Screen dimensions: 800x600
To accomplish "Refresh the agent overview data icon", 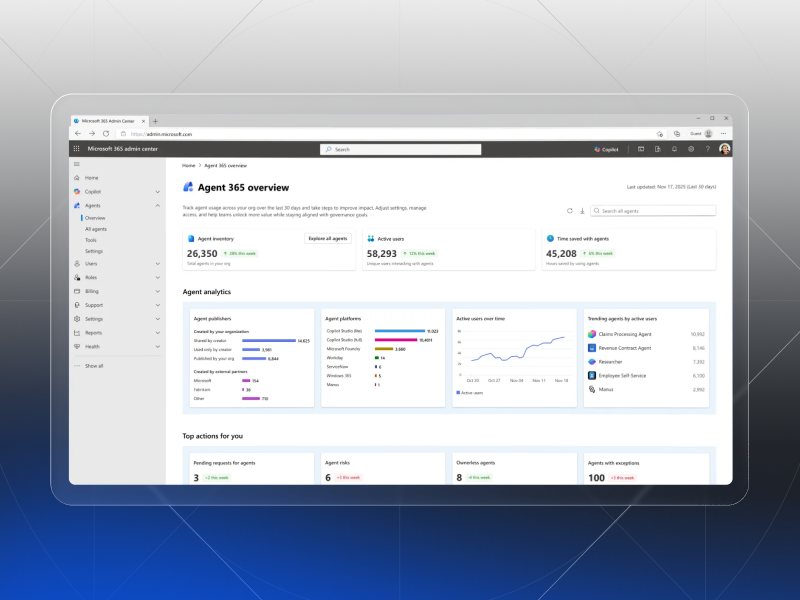I will [x=569, y=211].
